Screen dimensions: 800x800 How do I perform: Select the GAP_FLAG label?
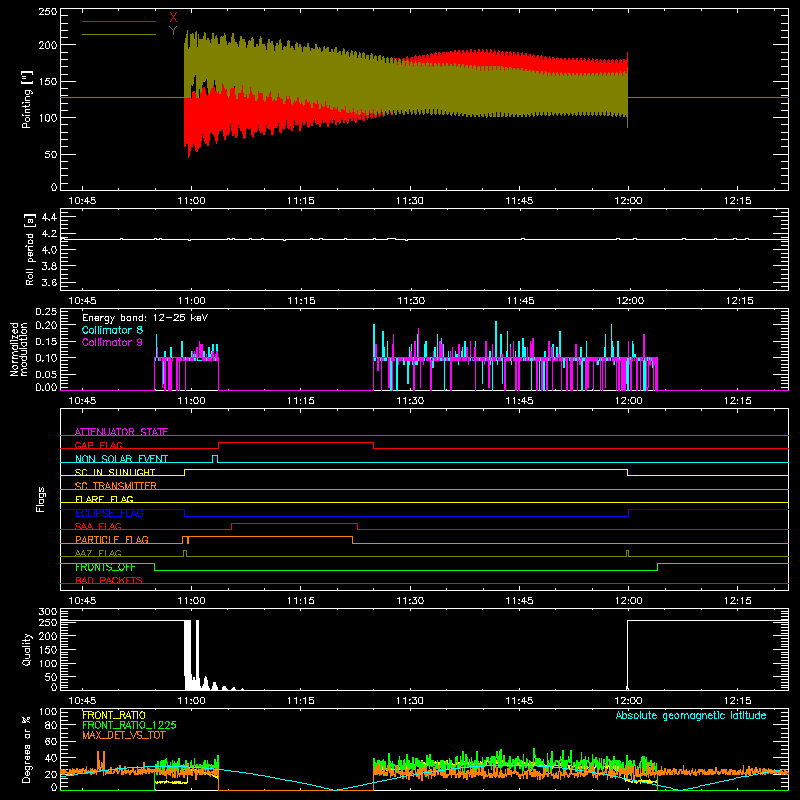(98, 445)
